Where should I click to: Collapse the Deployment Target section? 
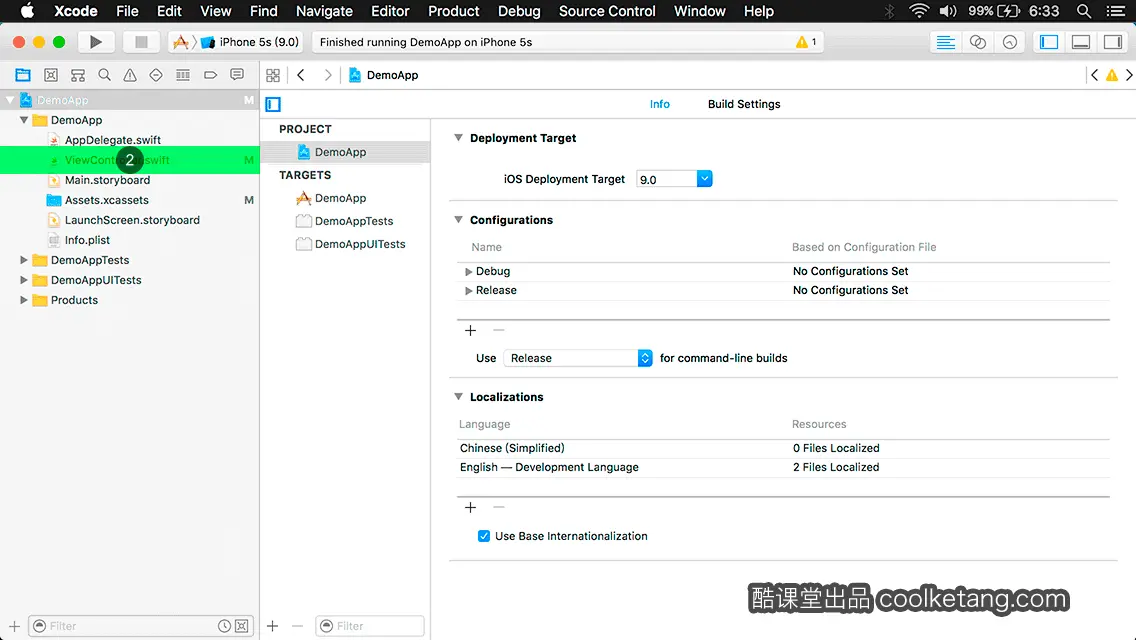[x=459, y=138]
